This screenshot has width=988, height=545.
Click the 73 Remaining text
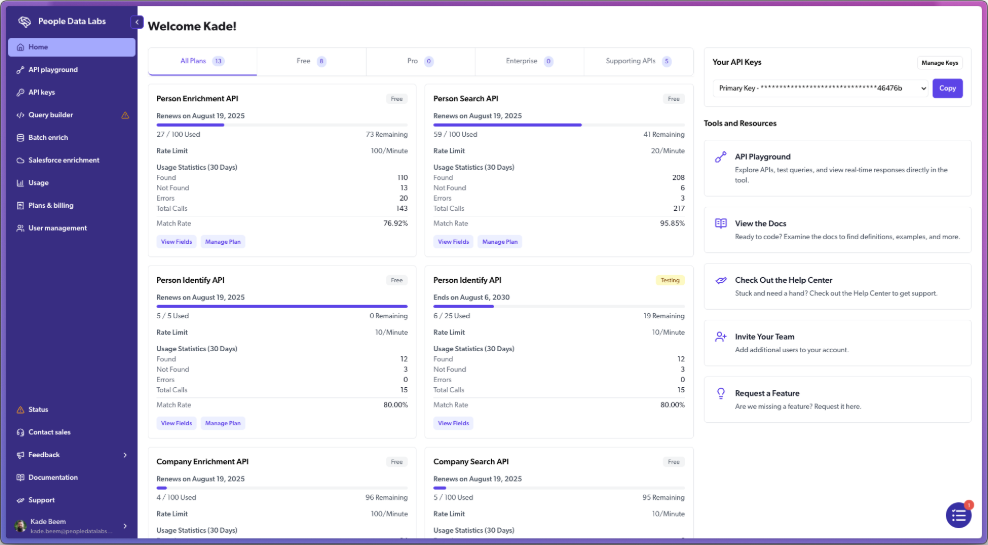[x=387, y=135]
